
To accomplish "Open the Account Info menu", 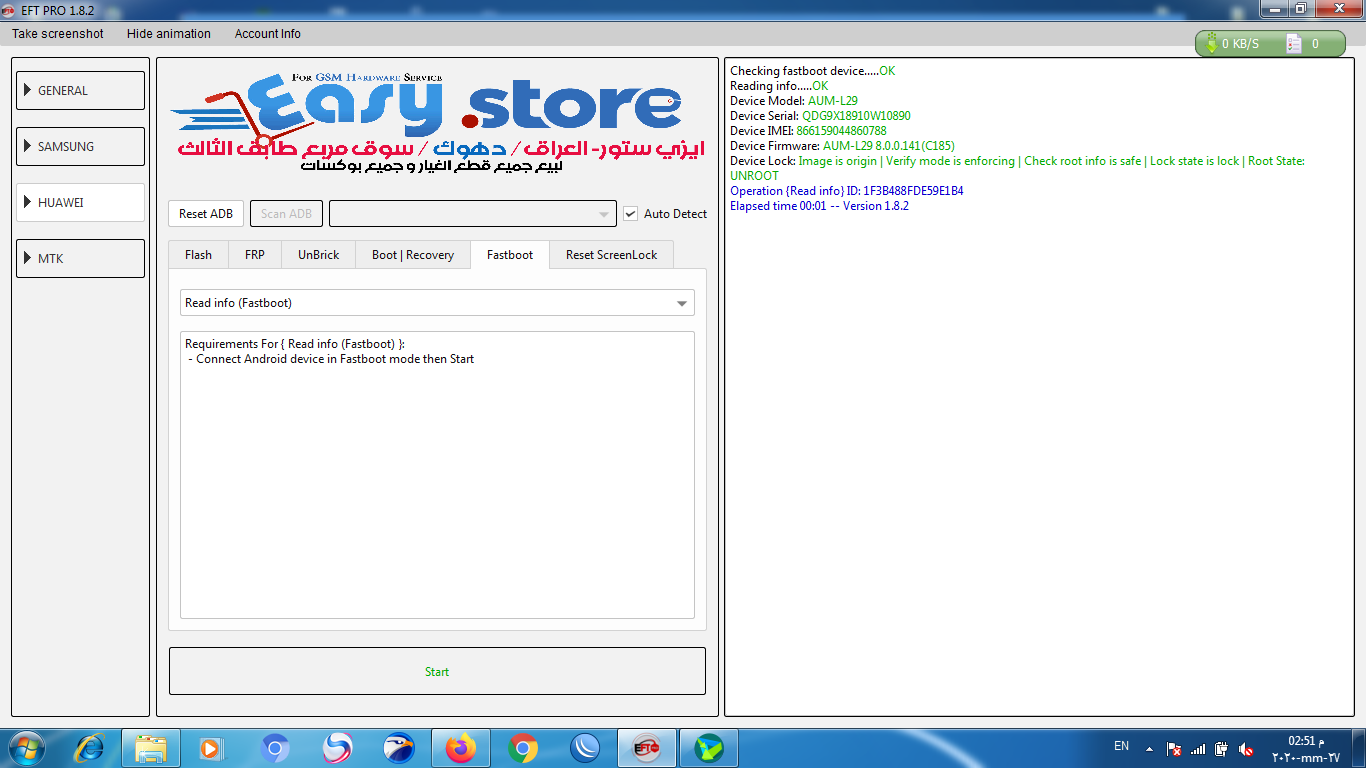I will (268, 34).
